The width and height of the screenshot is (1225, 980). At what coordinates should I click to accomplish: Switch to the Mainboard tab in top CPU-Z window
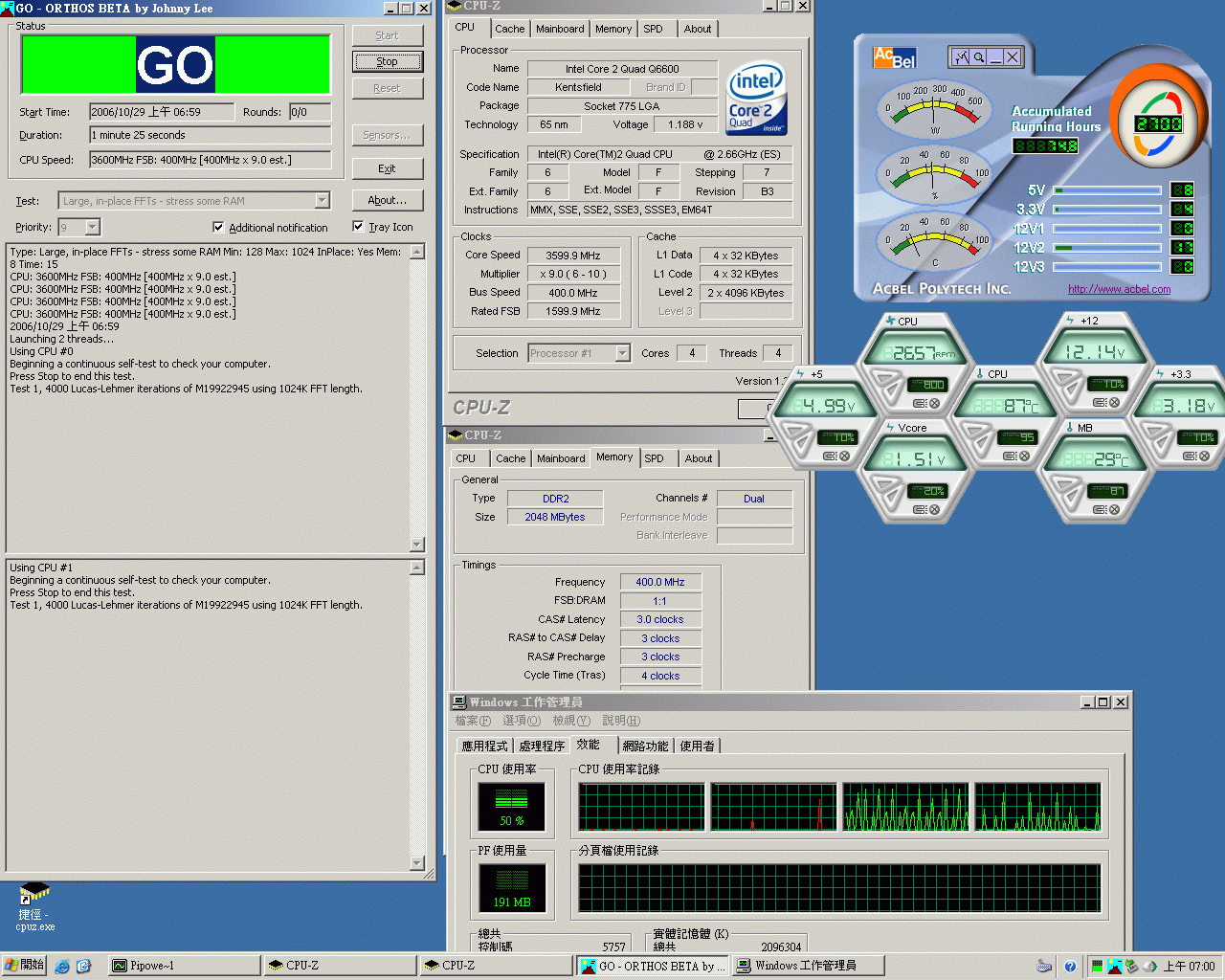560,29
